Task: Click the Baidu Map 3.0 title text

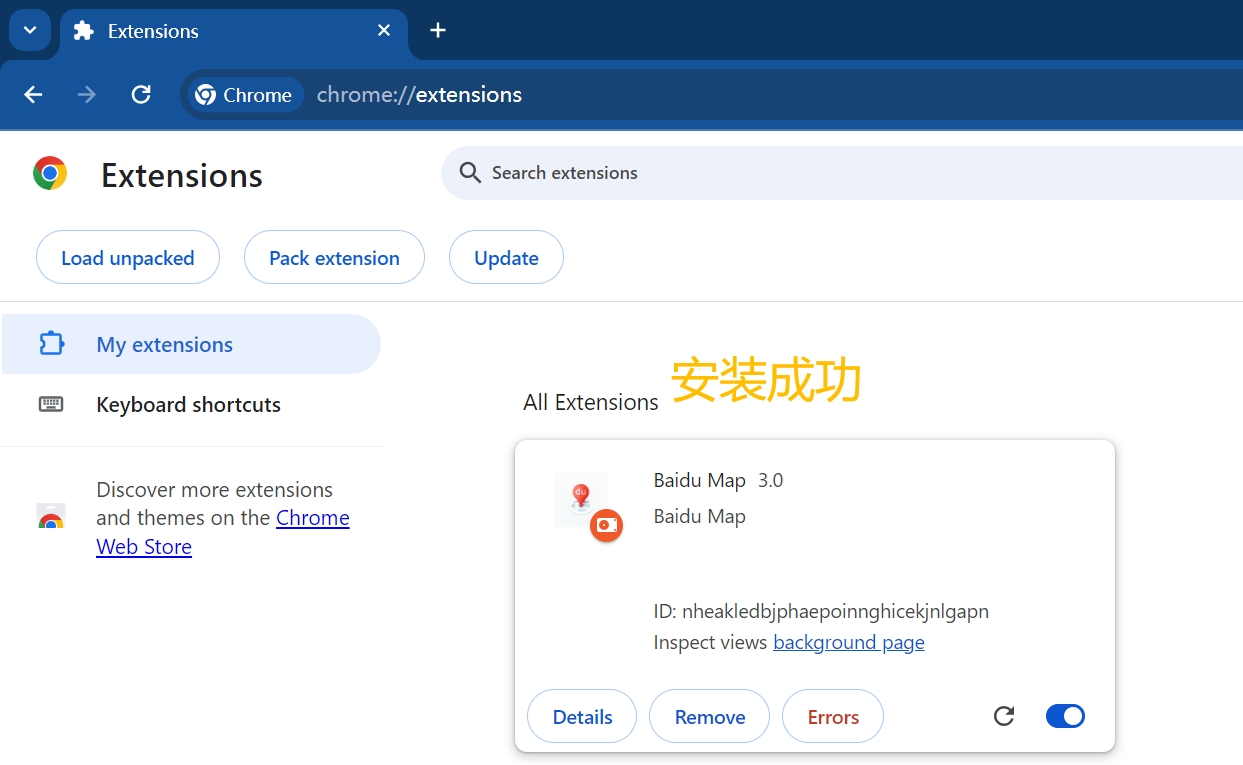Action: click(718, 481)
